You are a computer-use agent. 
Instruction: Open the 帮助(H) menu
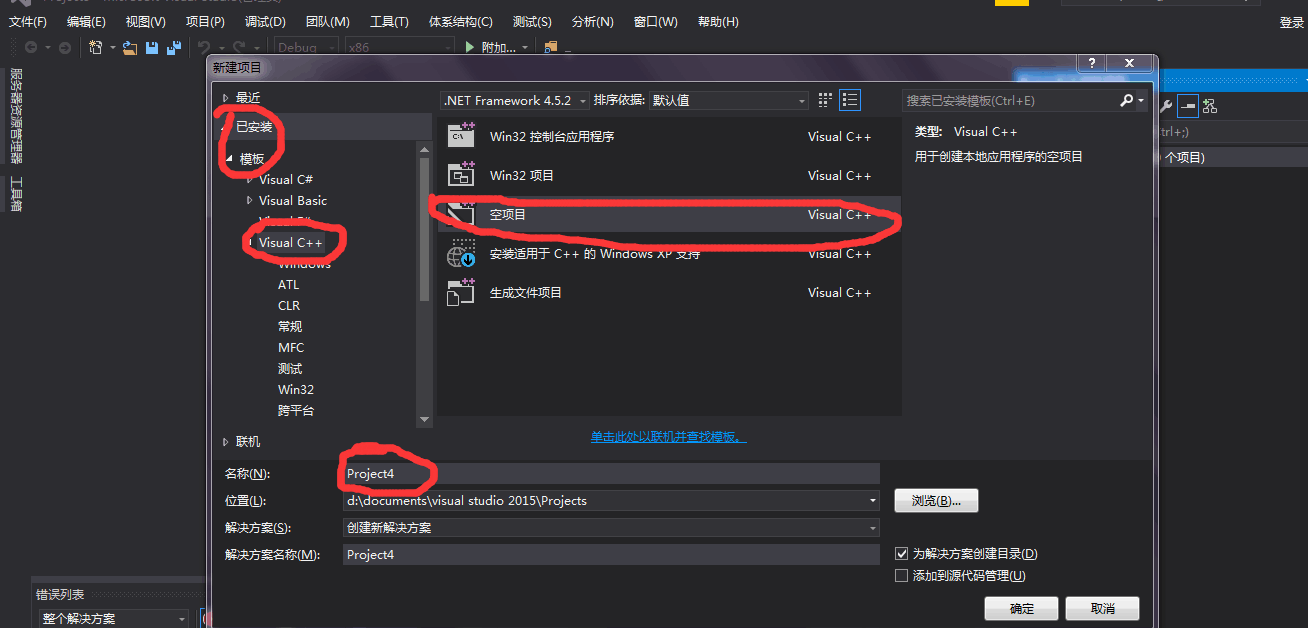[718, 21]
